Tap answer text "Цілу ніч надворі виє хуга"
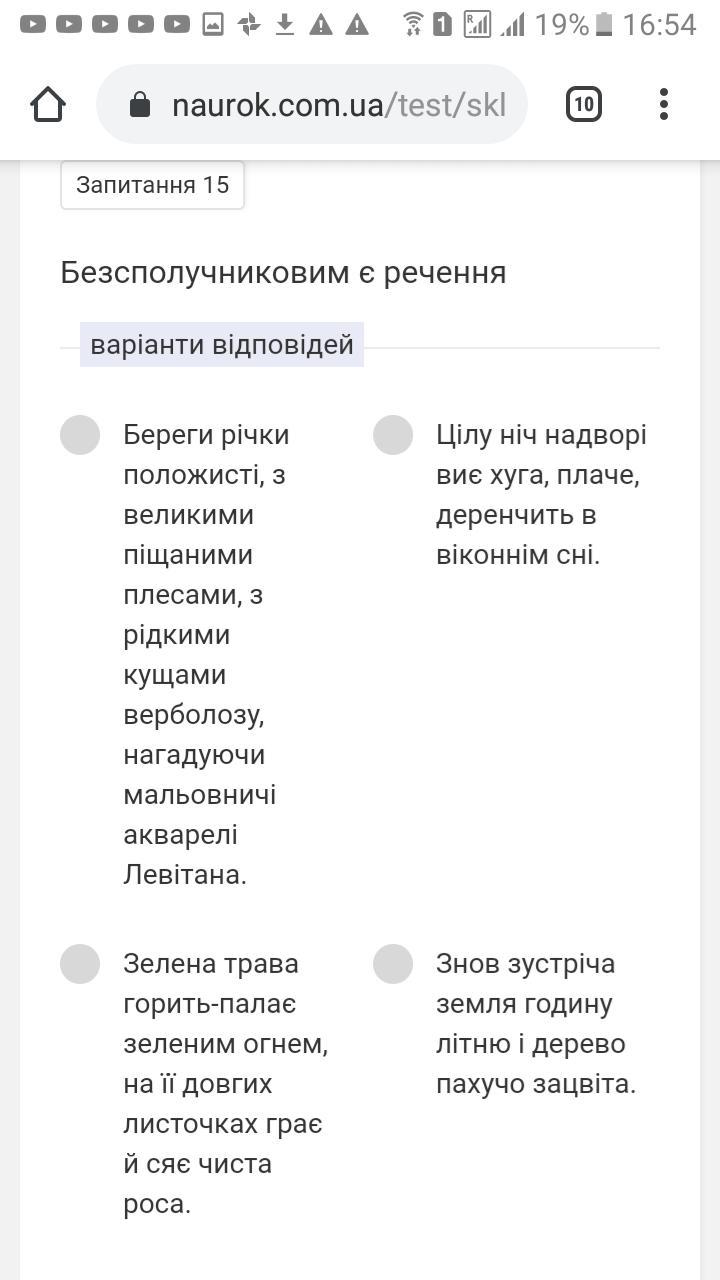The height and width of the screenshot is (1280, 720). click(x=541, y=495)
